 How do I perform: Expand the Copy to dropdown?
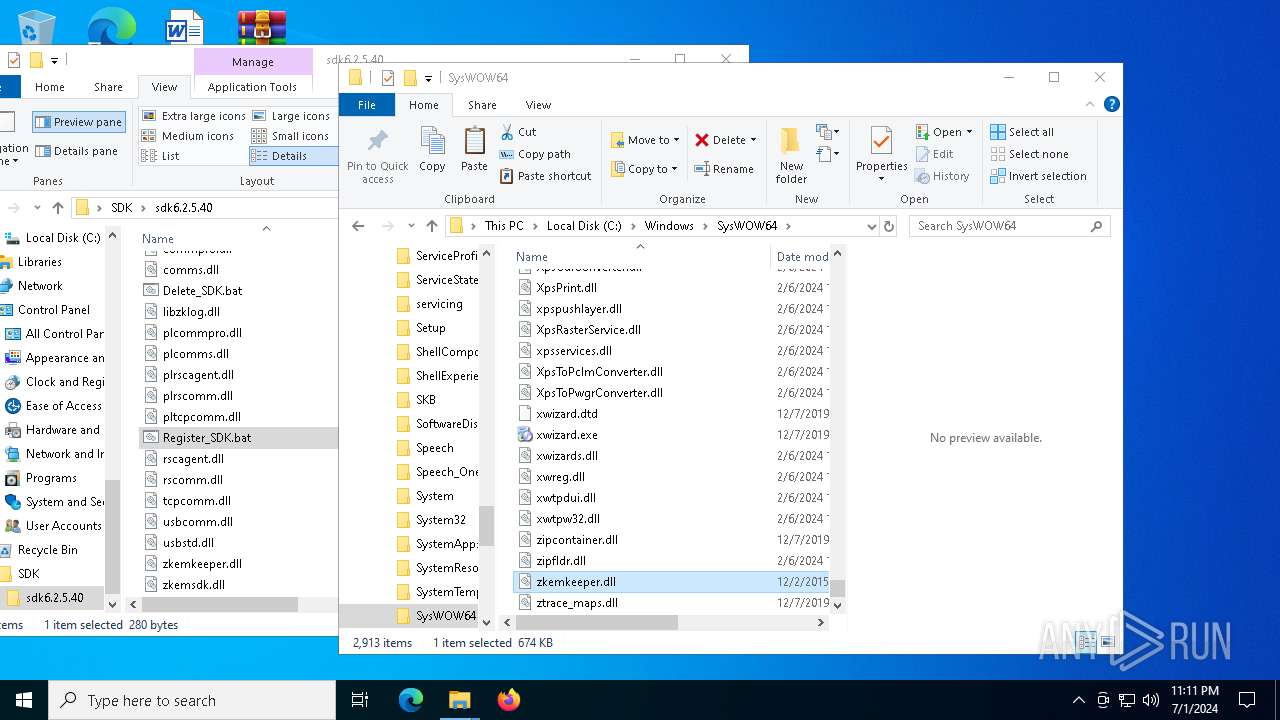click(x=675, y=169)
